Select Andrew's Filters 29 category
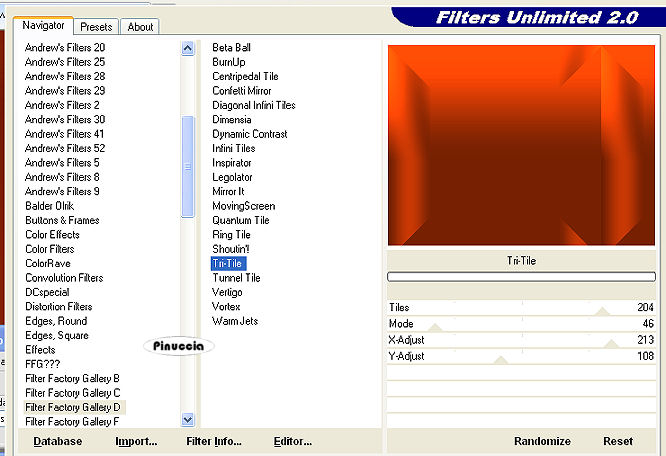 (65, 91)
